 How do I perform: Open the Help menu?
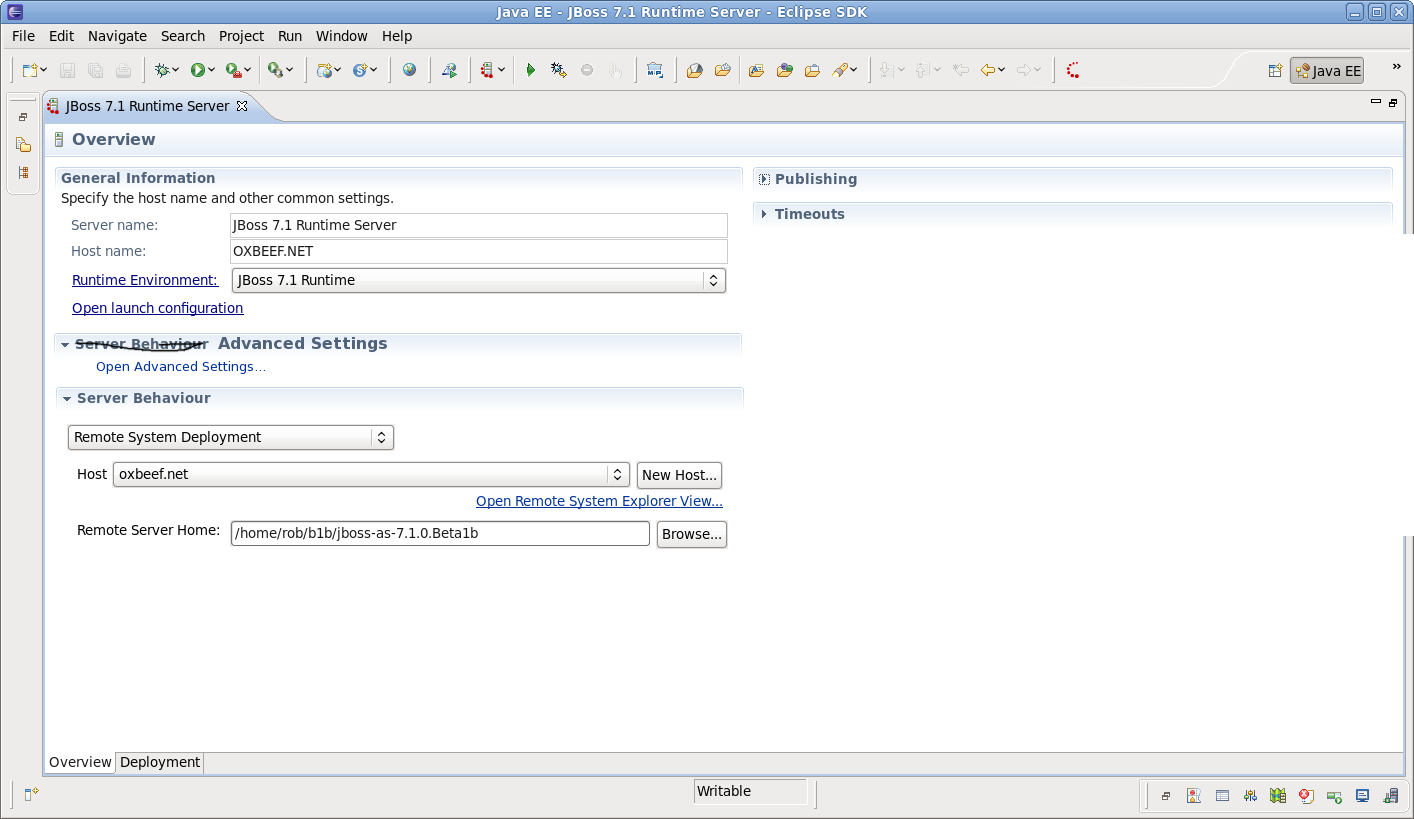coord(397,36)
